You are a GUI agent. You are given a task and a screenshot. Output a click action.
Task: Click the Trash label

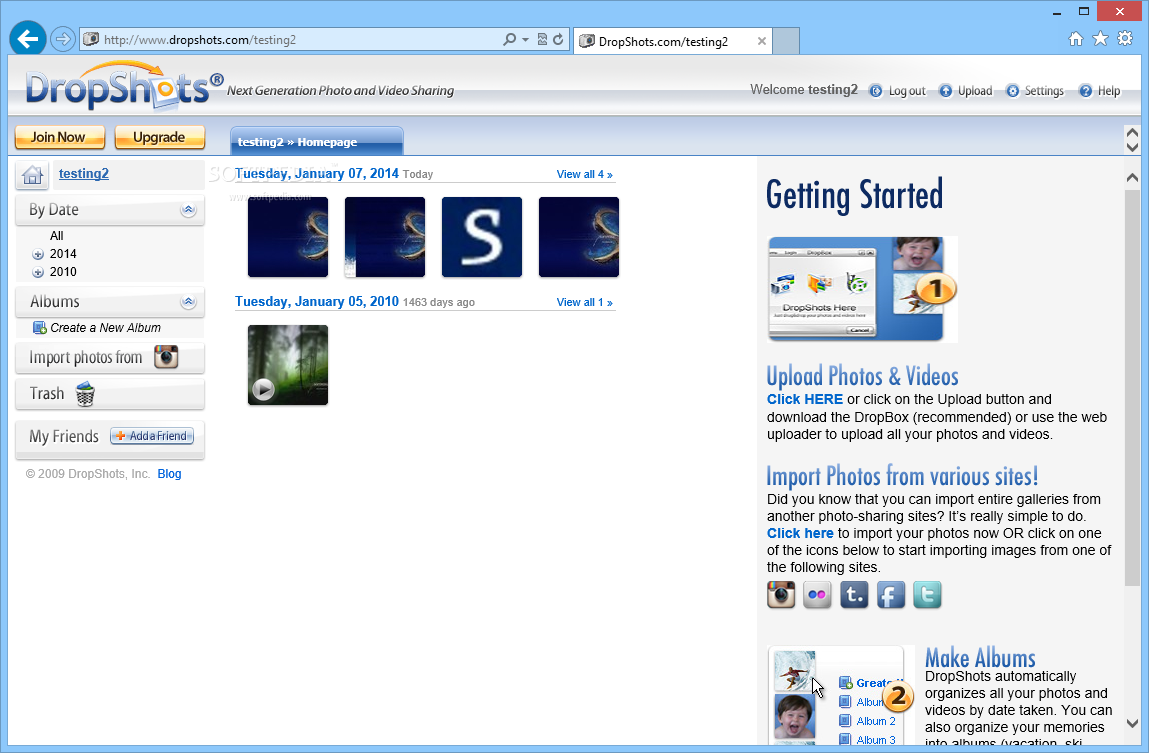pos(47,393)
